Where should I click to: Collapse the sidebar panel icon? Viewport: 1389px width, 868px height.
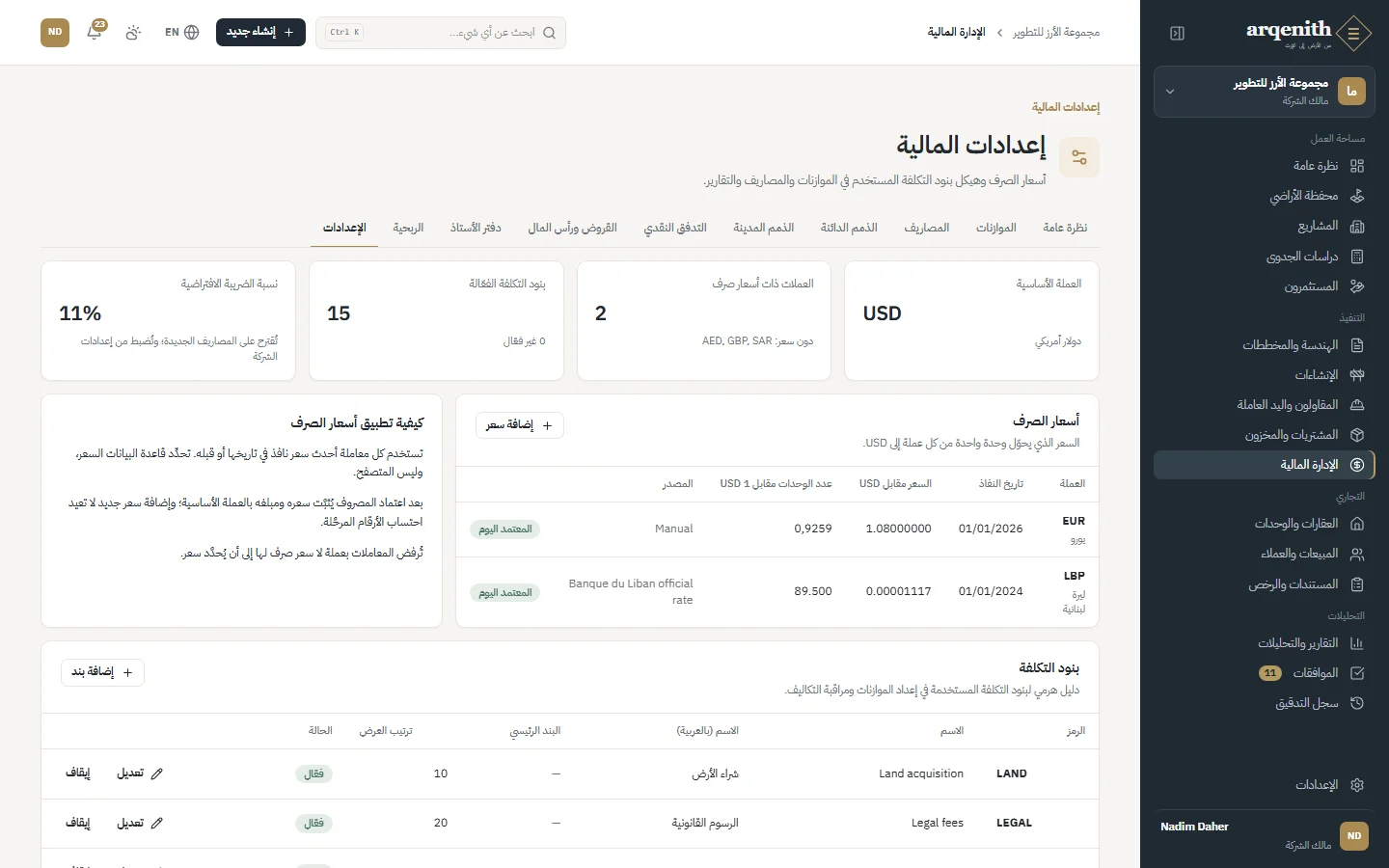(1177, 33)
